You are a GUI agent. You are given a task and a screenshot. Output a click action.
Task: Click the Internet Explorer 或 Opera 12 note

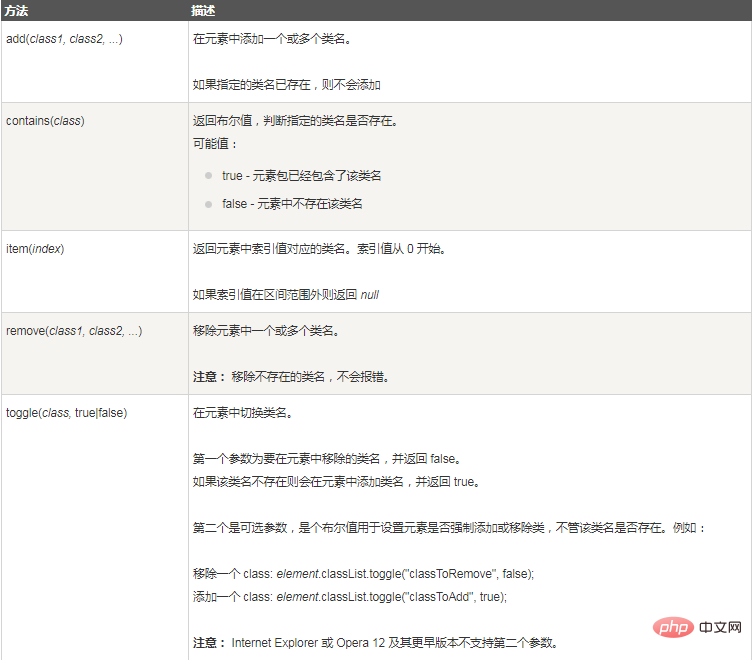pos(376,643)
